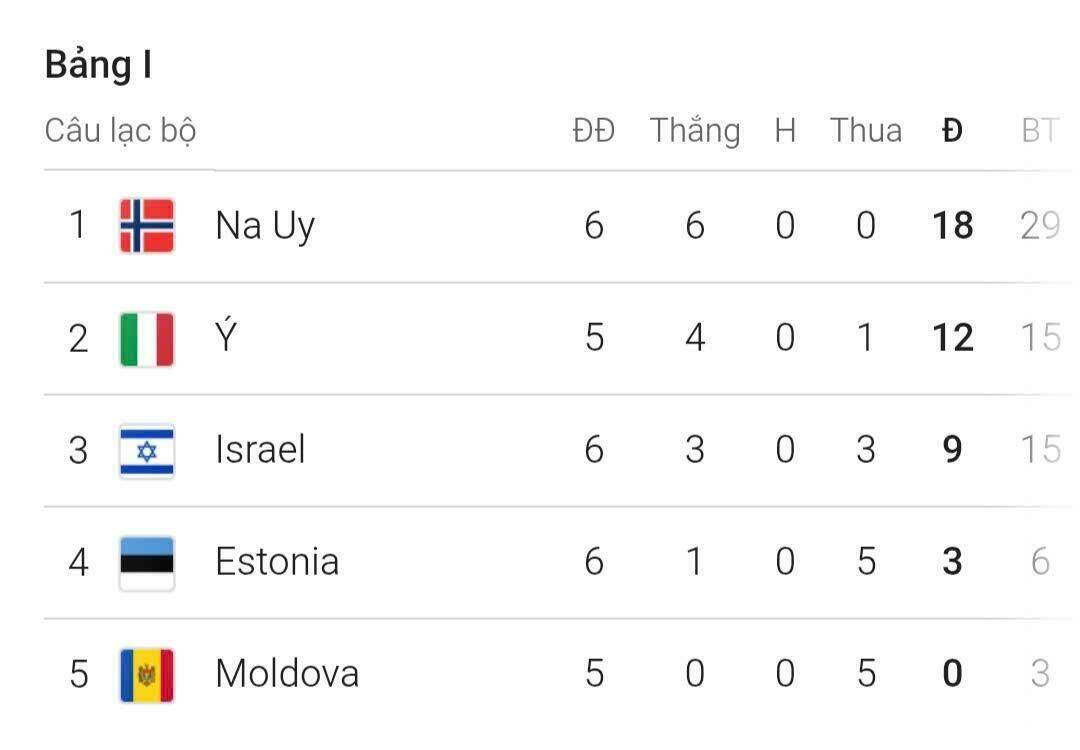Viewport: 1080px width, 750px height.
Task: Click the H column header
Action: coord(785,131)
